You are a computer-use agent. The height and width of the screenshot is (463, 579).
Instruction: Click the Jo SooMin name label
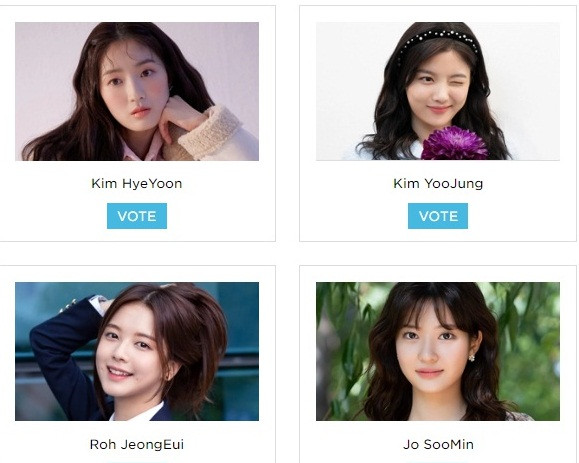[438, 444]
